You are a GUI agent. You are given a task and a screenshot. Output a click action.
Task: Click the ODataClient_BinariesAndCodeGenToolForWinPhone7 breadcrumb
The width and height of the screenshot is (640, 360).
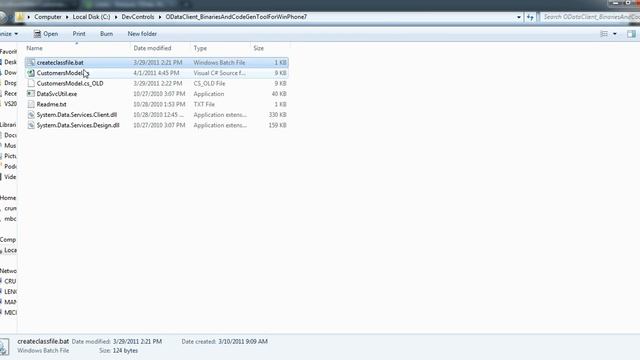pyautogui.click(x=236, y=17)
